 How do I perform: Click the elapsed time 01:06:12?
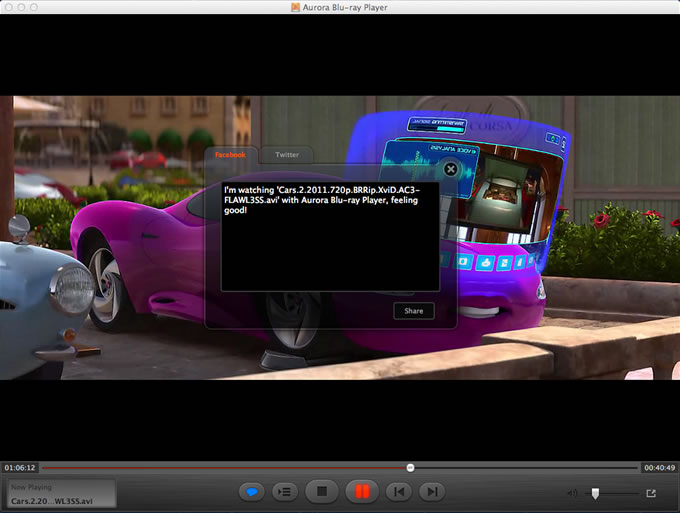click(x=20, y=468)
